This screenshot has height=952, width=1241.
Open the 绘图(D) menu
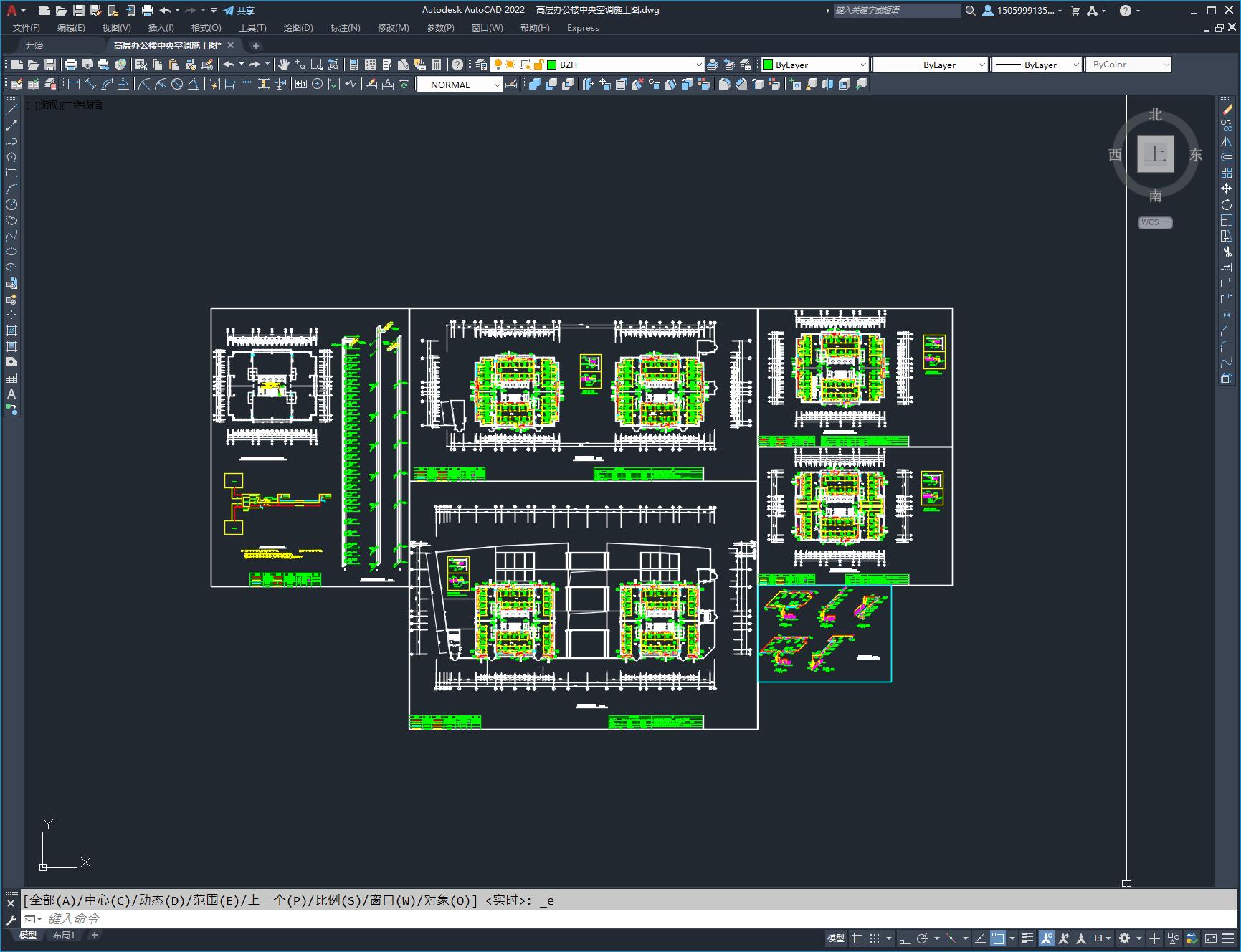[298, 28]
